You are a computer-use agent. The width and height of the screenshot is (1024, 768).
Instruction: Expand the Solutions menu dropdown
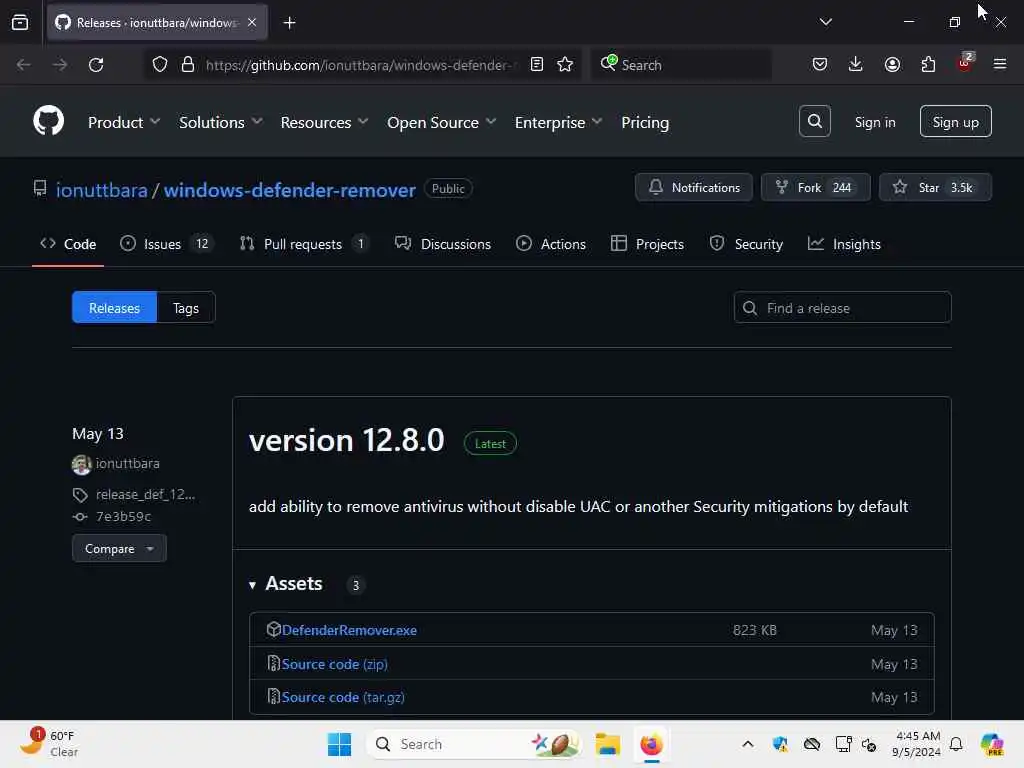click(x=221, y=123)
